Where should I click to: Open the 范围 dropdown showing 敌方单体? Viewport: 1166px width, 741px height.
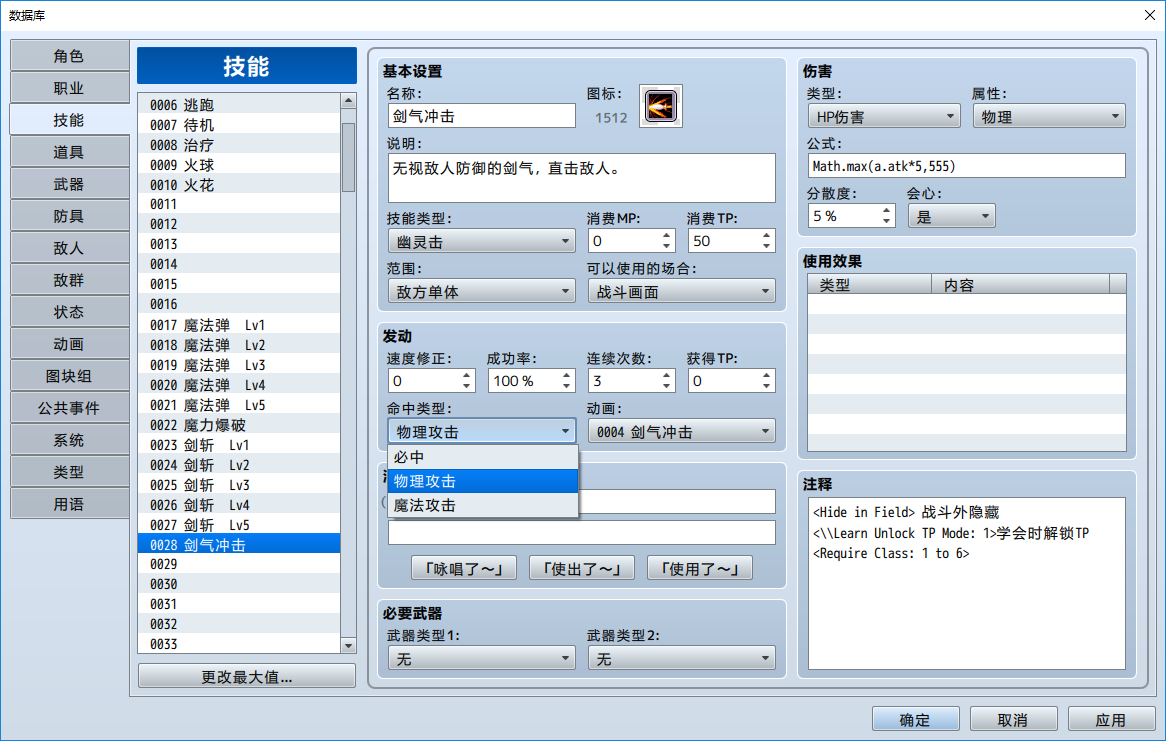[481, 292]
